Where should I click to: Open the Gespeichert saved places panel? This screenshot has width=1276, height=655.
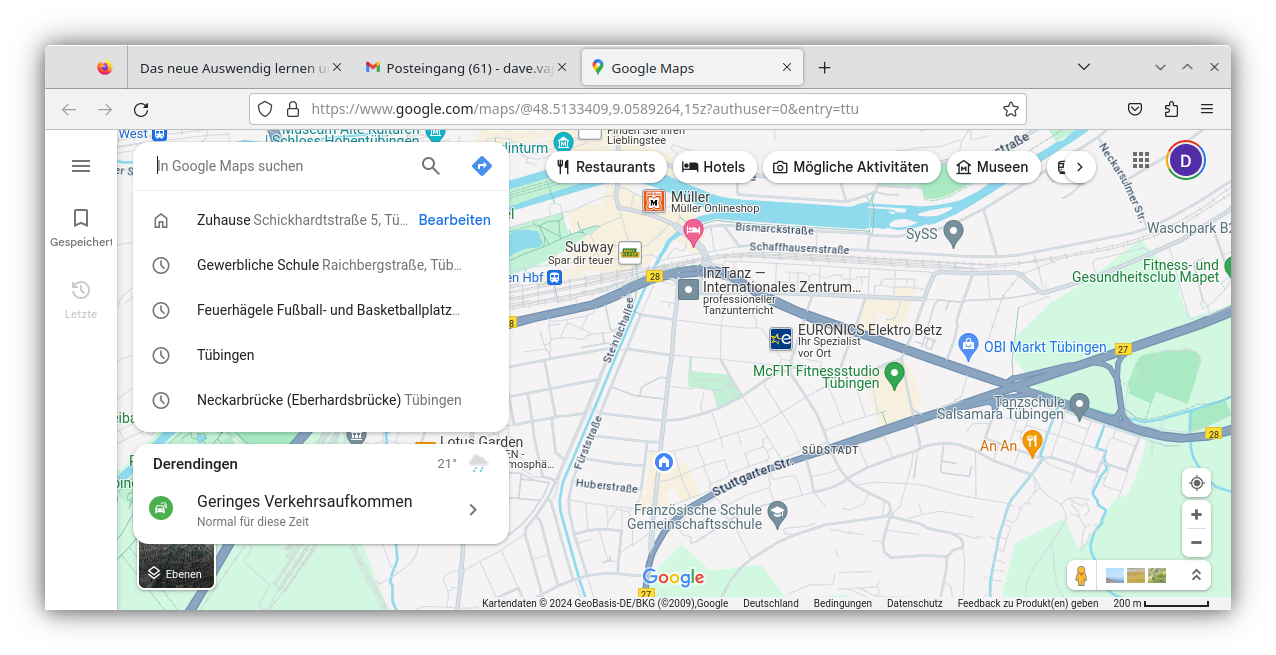coord(81,227)
